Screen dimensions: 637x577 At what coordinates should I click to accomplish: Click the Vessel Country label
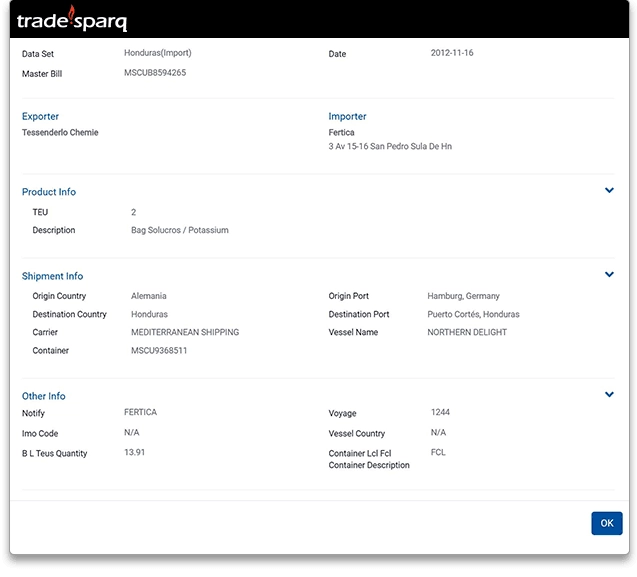357,433
